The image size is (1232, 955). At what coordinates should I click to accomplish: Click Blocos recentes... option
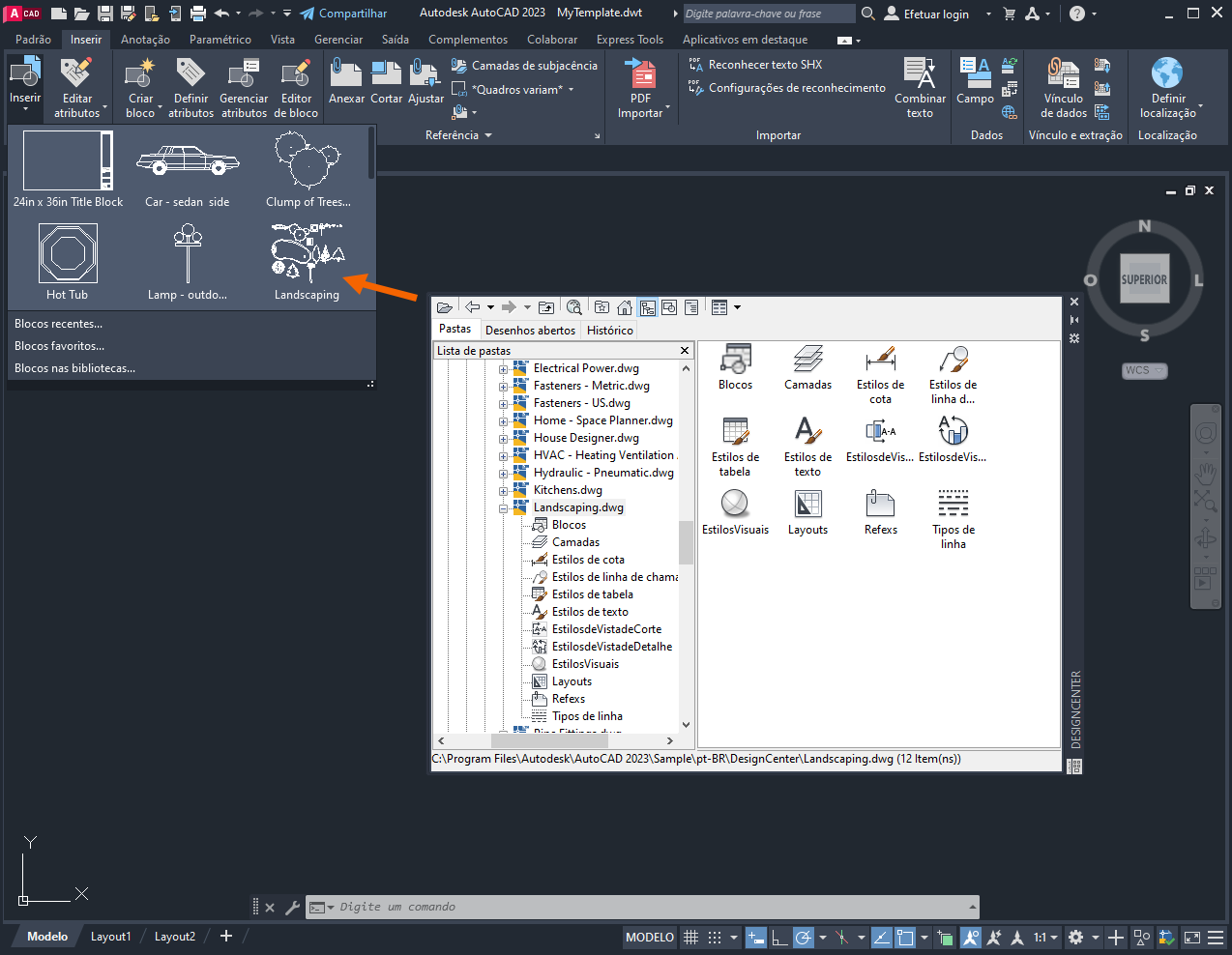(x=58, y=324)
